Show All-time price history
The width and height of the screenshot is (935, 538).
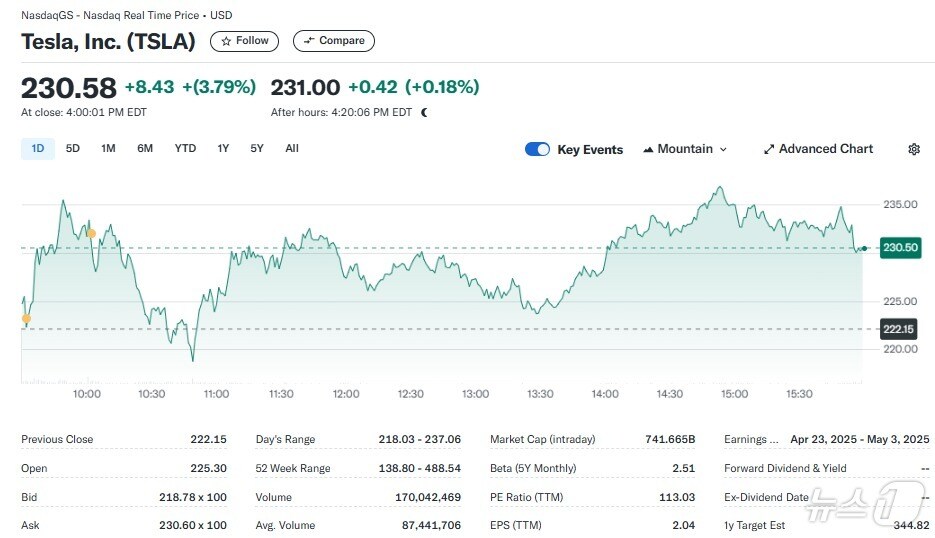click(x=292, y=149)
